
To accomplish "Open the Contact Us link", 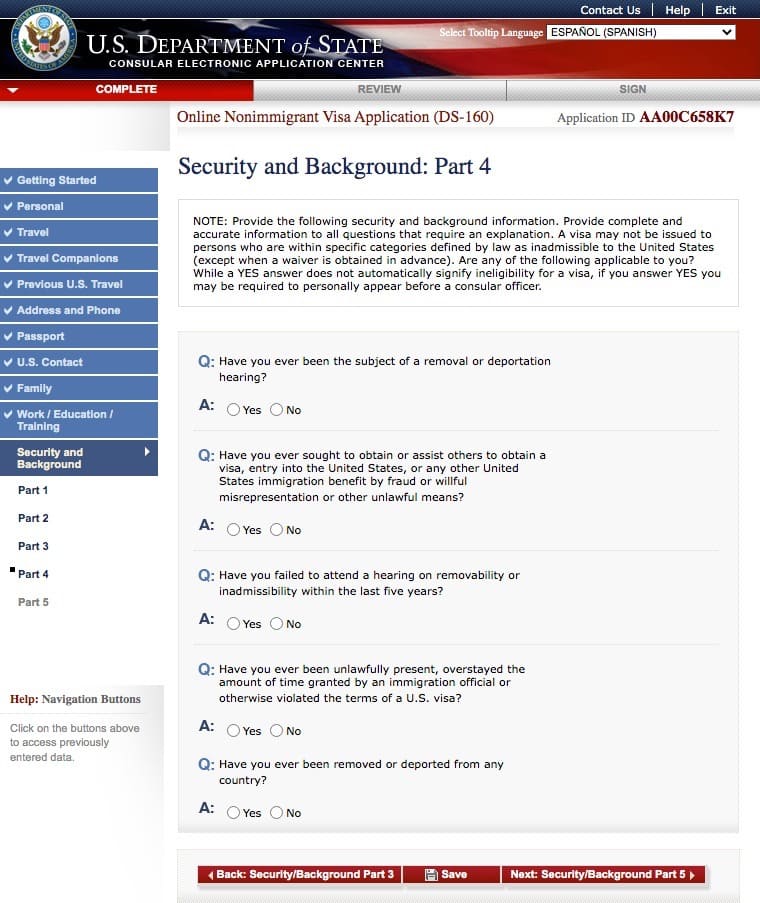I will (x=610, y=10).
